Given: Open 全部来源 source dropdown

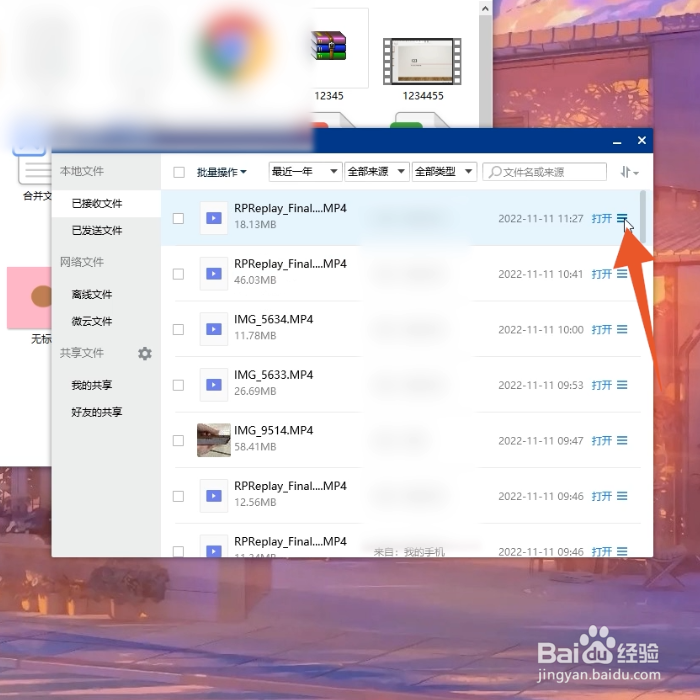Looking at the screenshot, I should pyautogui.click(x=377, y=172).
